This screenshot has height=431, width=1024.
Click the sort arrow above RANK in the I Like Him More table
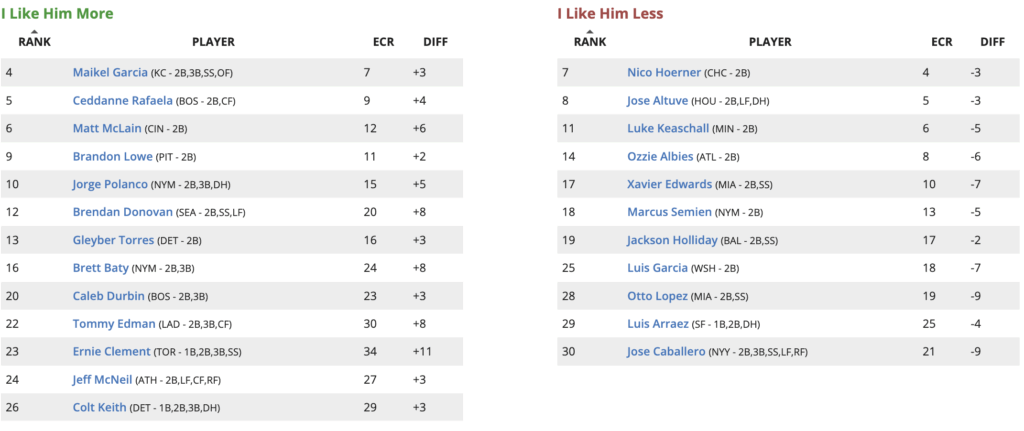(35, 31)
